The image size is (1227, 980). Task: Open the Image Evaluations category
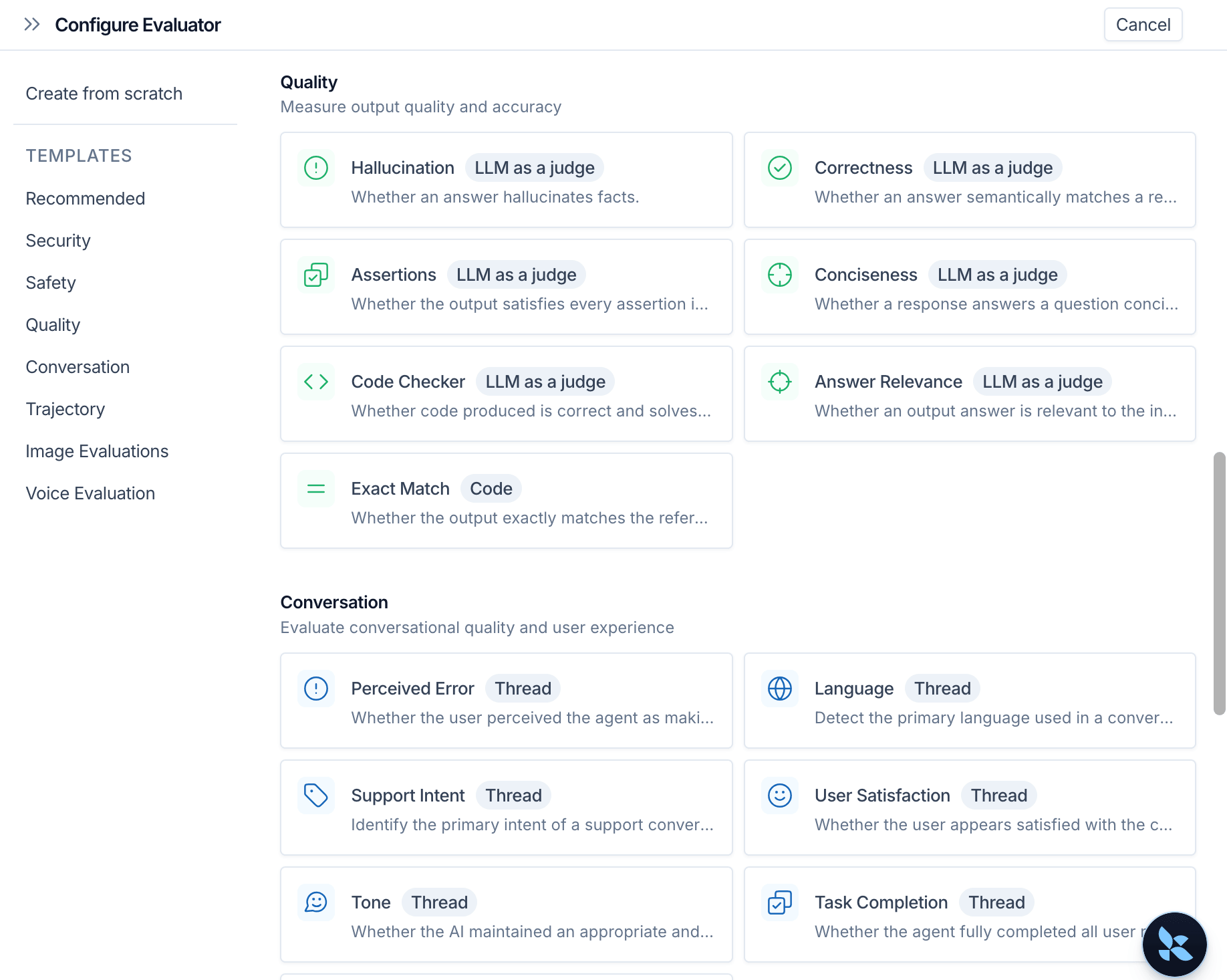click(97, 451)
